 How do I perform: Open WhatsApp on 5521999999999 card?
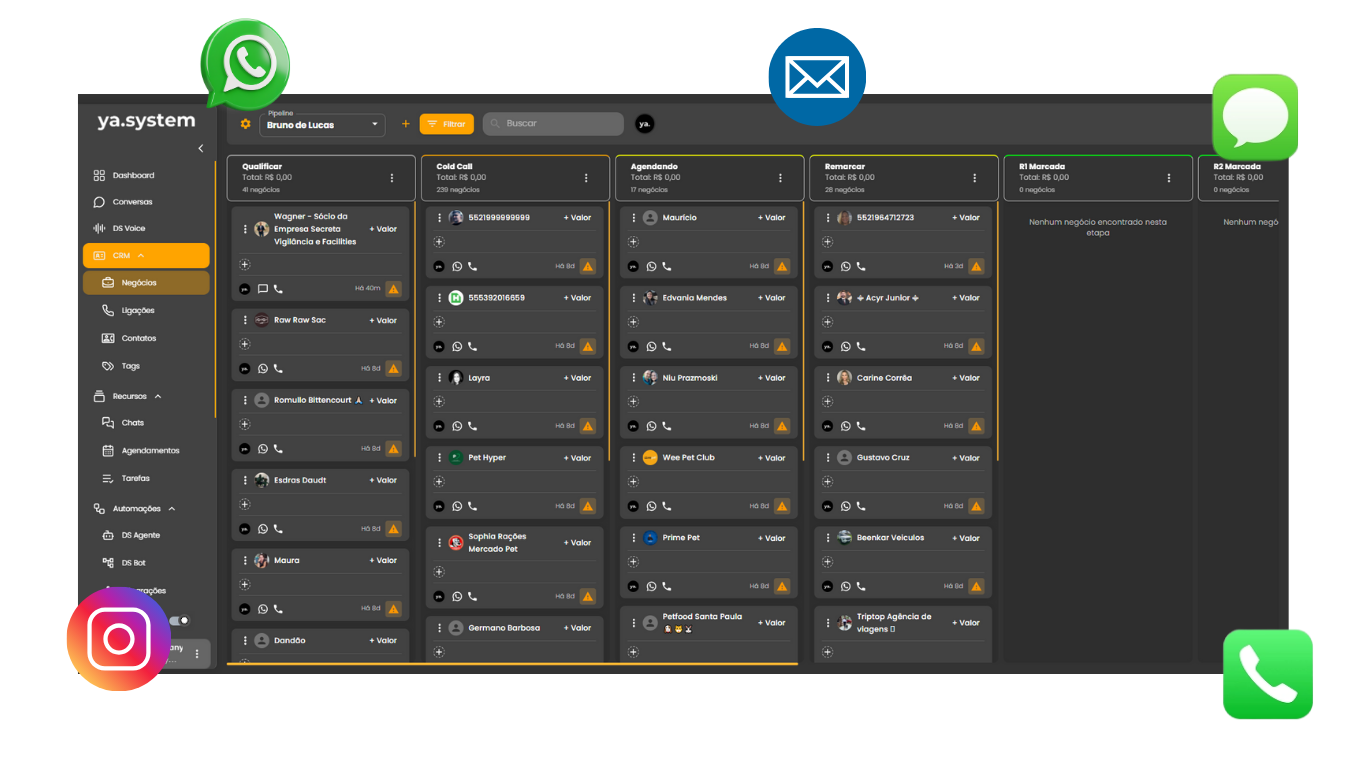click(457, 266)
